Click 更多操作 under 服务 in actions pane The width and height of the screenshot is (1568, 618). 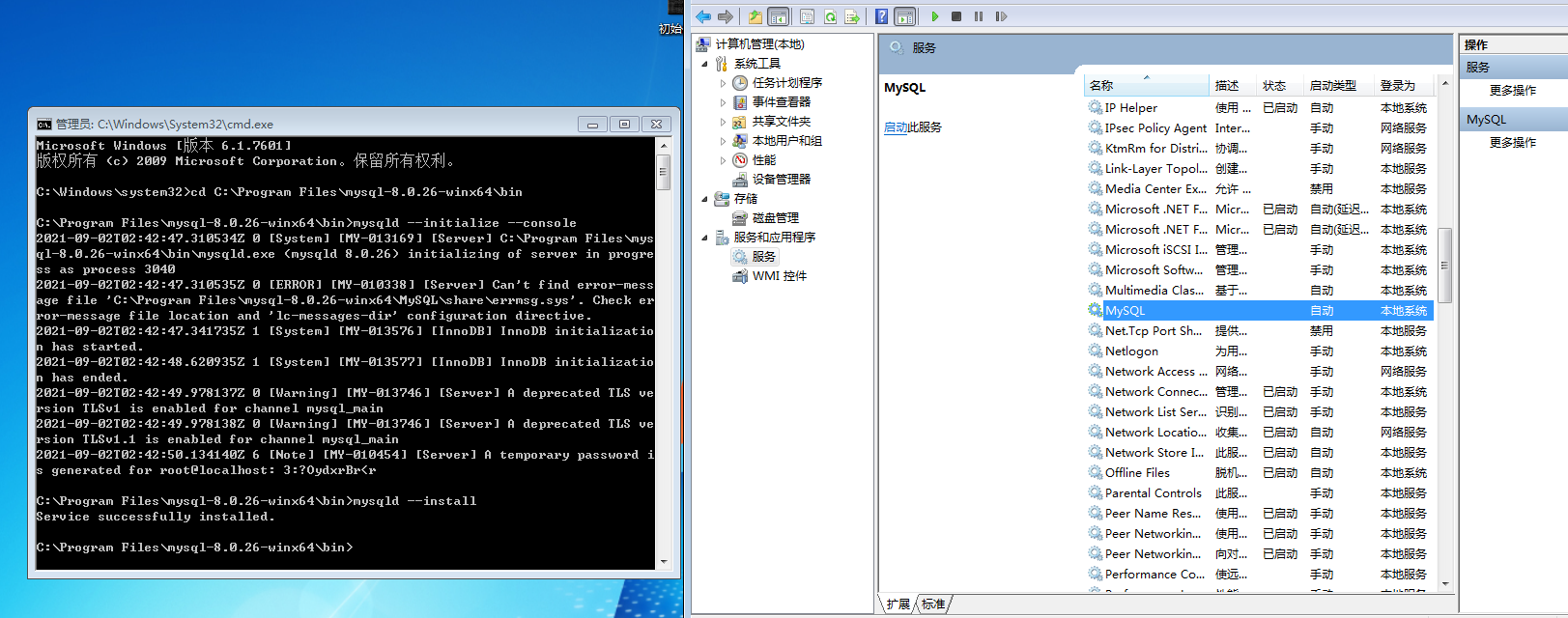tap(1513, 91)
